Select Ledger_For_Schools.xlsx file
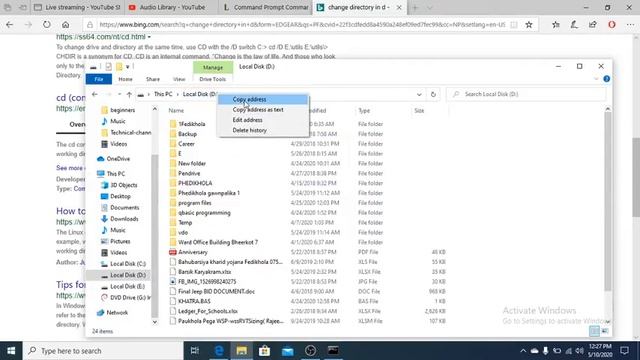This screenshot has width=640, height=360. point(208,311)
